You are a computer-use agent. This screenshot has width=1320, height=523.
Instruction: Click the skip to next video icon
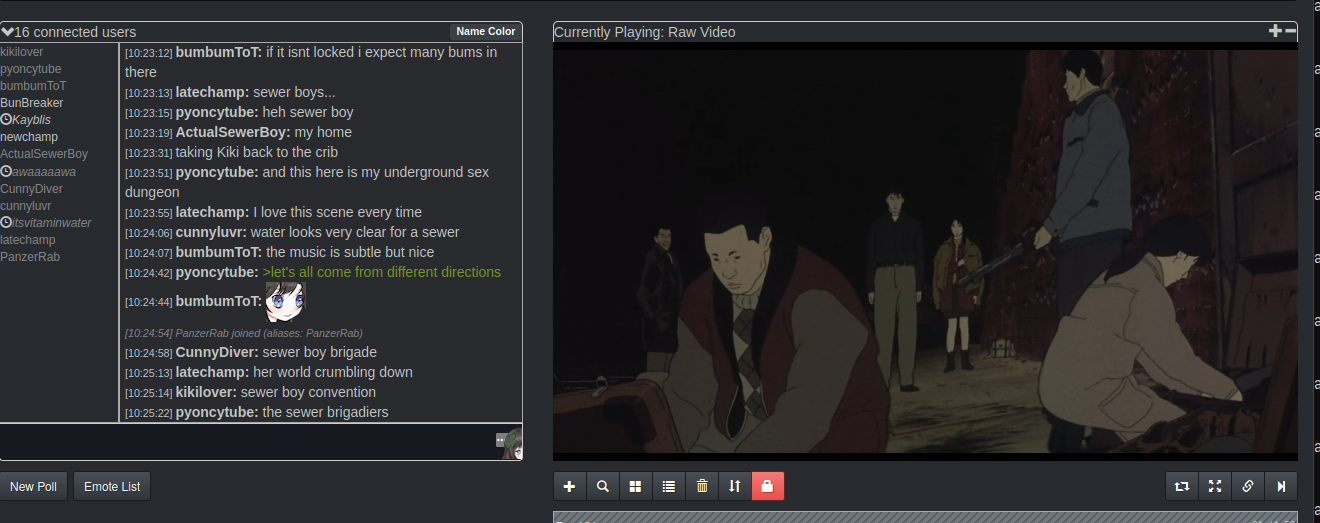(x=1281, y=486)
